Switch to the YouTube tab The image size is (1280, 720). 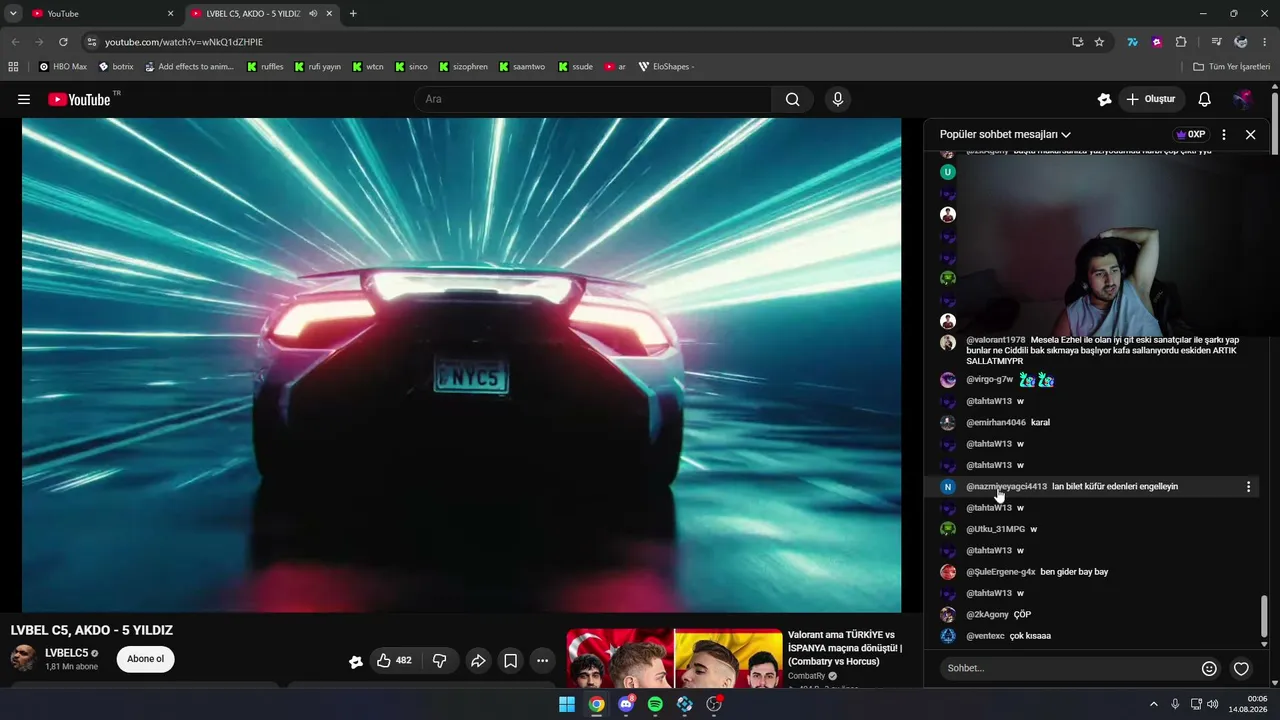click(x=100, y=14)
